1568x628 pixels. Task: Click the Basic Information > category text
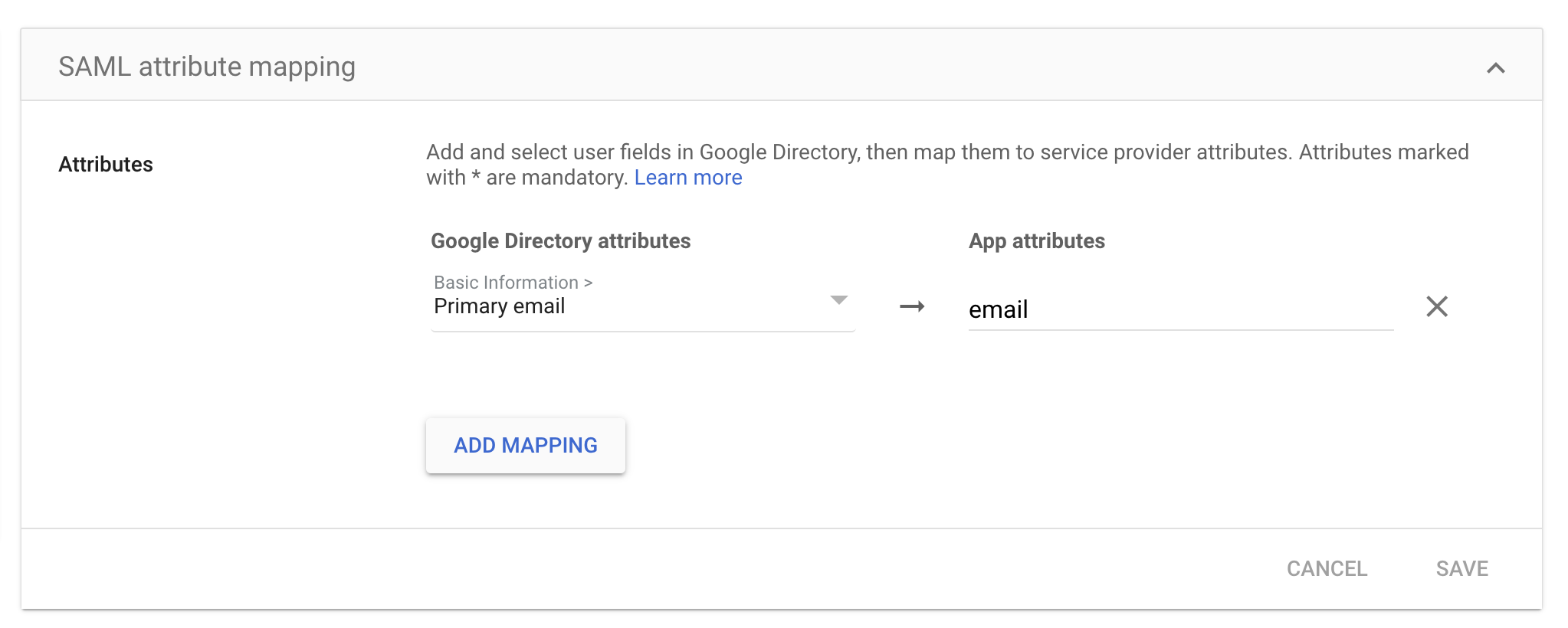tap(513, 283)
